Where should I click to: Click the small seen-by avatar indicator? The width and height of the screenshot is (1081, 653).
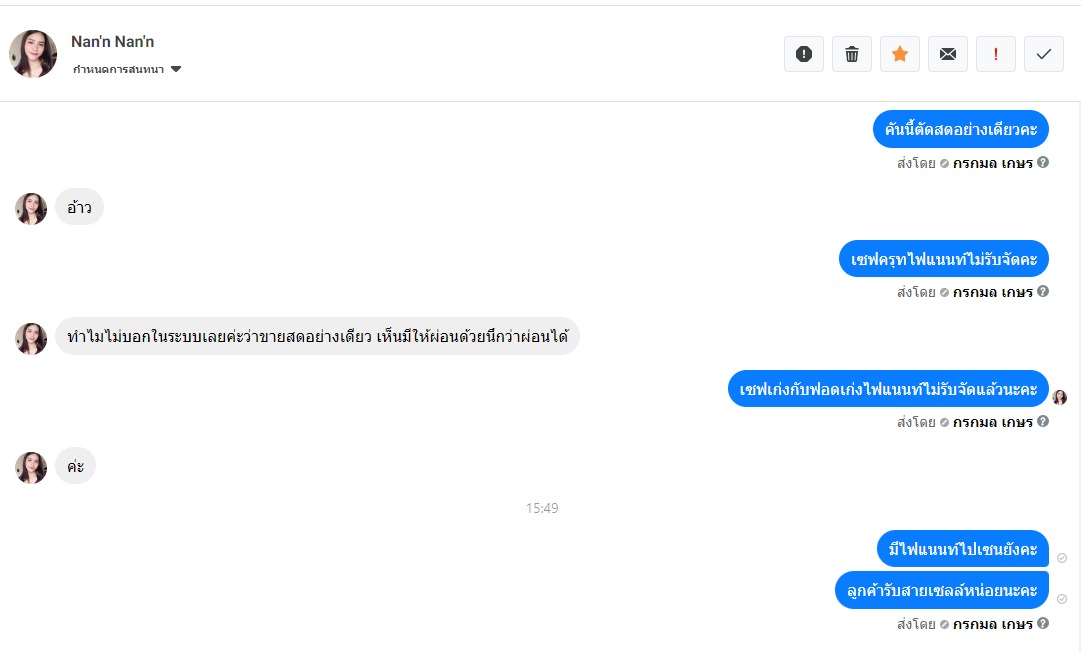tap(1060, 397)
